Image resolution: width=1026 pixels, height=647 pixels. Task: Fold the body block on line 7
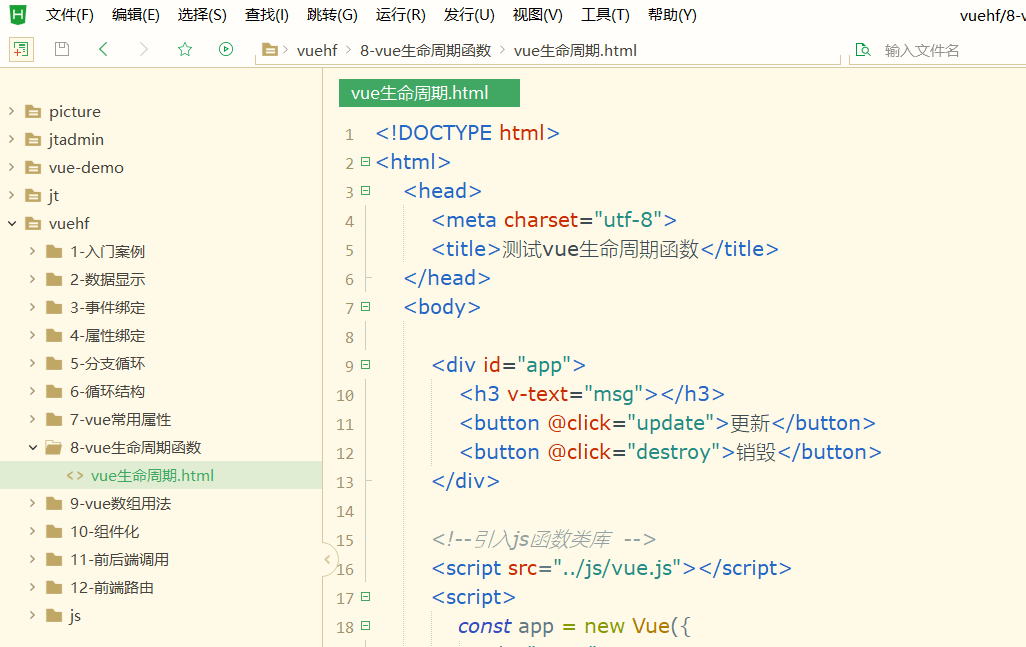pos(366,306)
